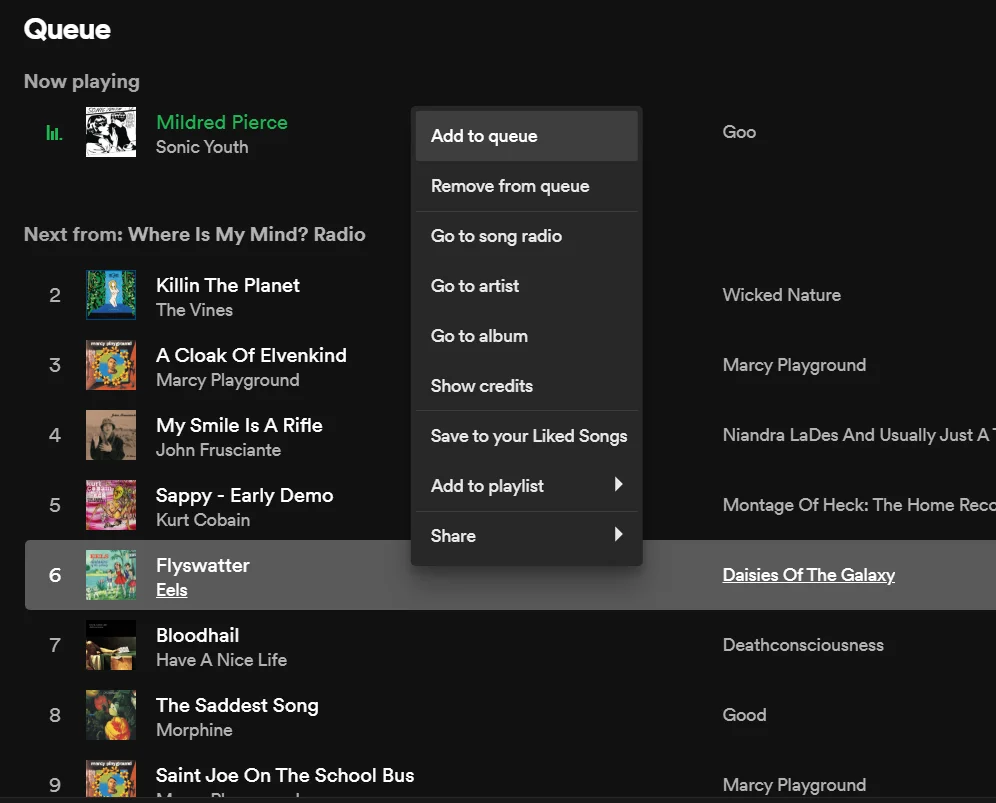The height and width of the screenshot is (803, 996).
Task: Click the Killin The Planet album art
Action: tap(111, 295)
